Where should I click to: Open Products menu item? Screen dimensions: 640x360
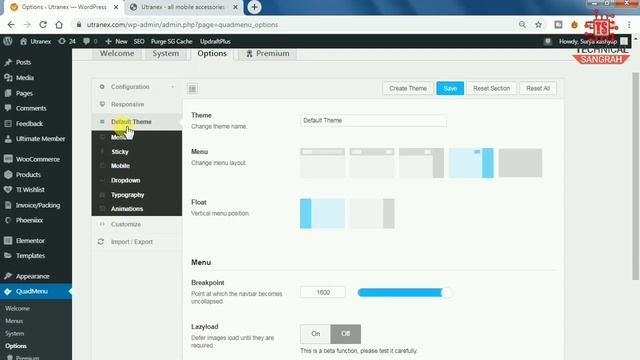(x=28, y=175)
